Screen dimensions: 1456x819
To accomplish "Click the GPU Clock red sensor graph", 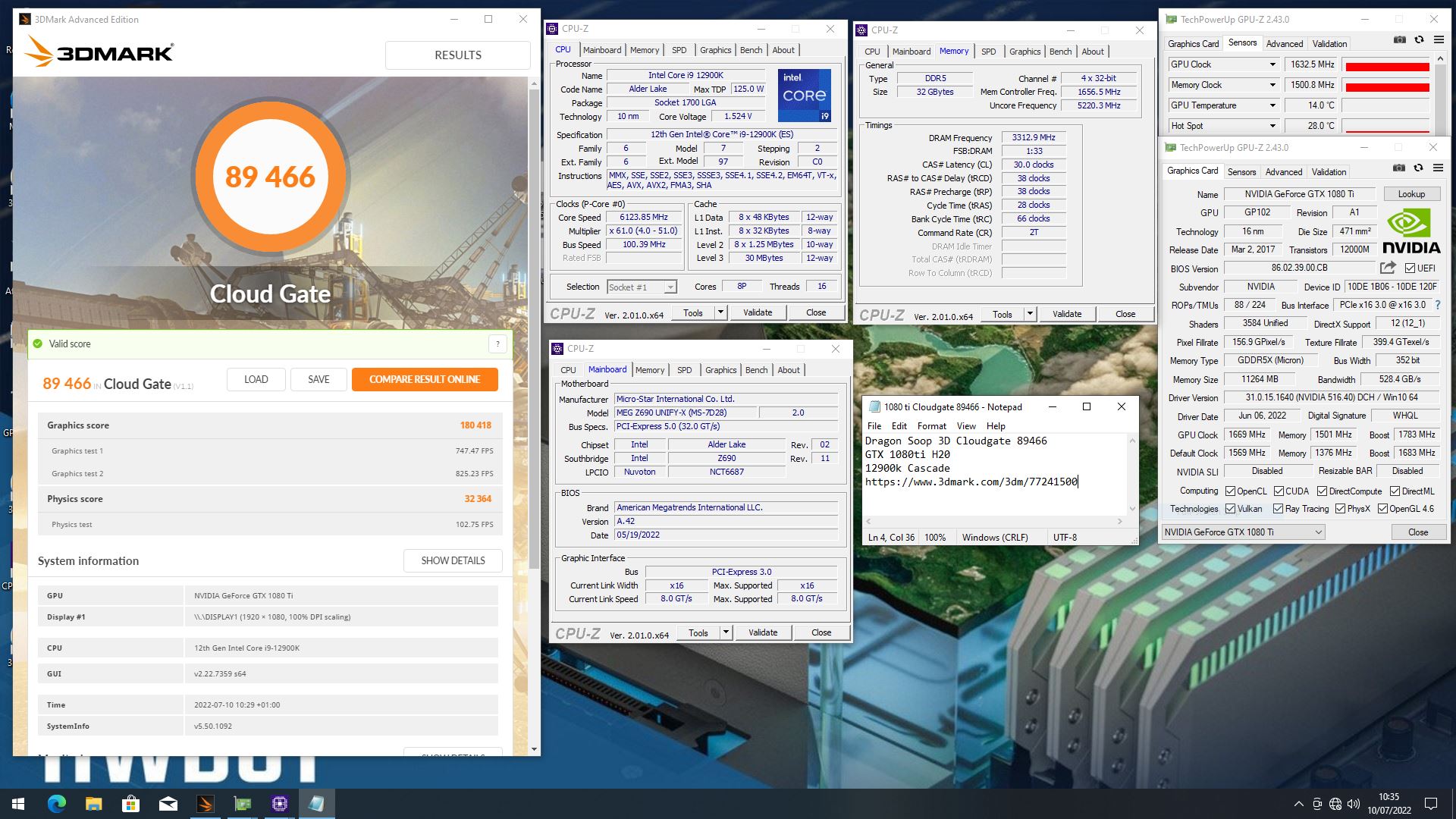I will click(x=1387, y=65).
